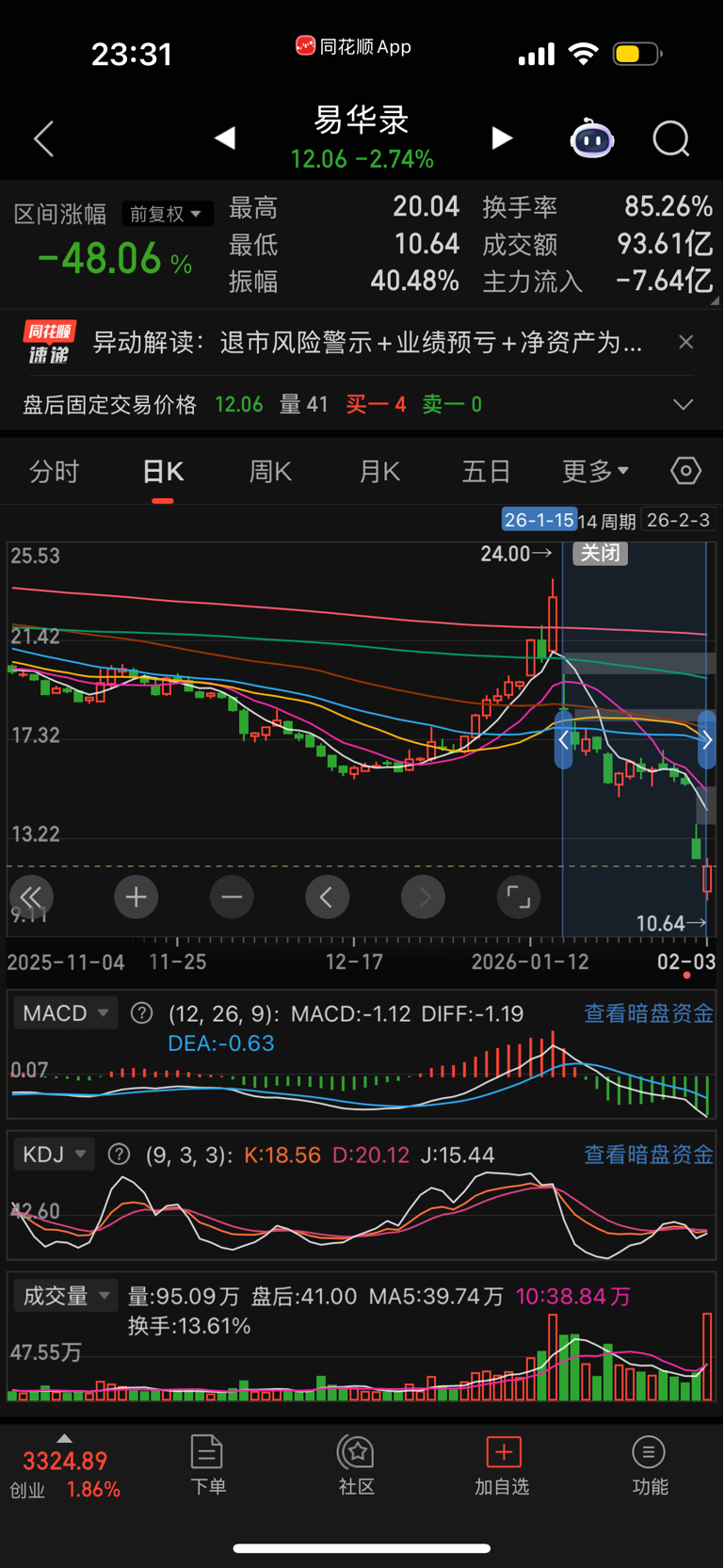Open the 成交量 indicator dropdown
This screenshot has height=1568, width=724.
pyautogui.click(x=66, y=1296)
